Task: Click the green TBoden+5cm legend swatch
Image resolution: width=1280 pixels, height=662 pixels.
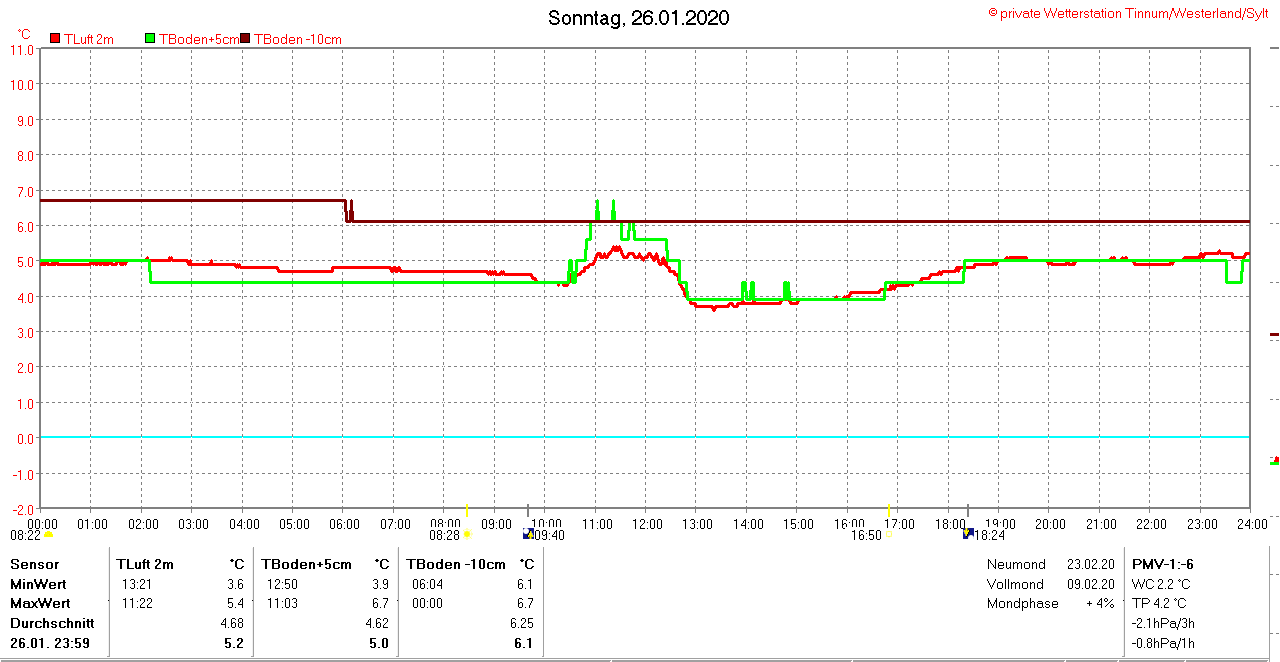Action: [151, 39]
